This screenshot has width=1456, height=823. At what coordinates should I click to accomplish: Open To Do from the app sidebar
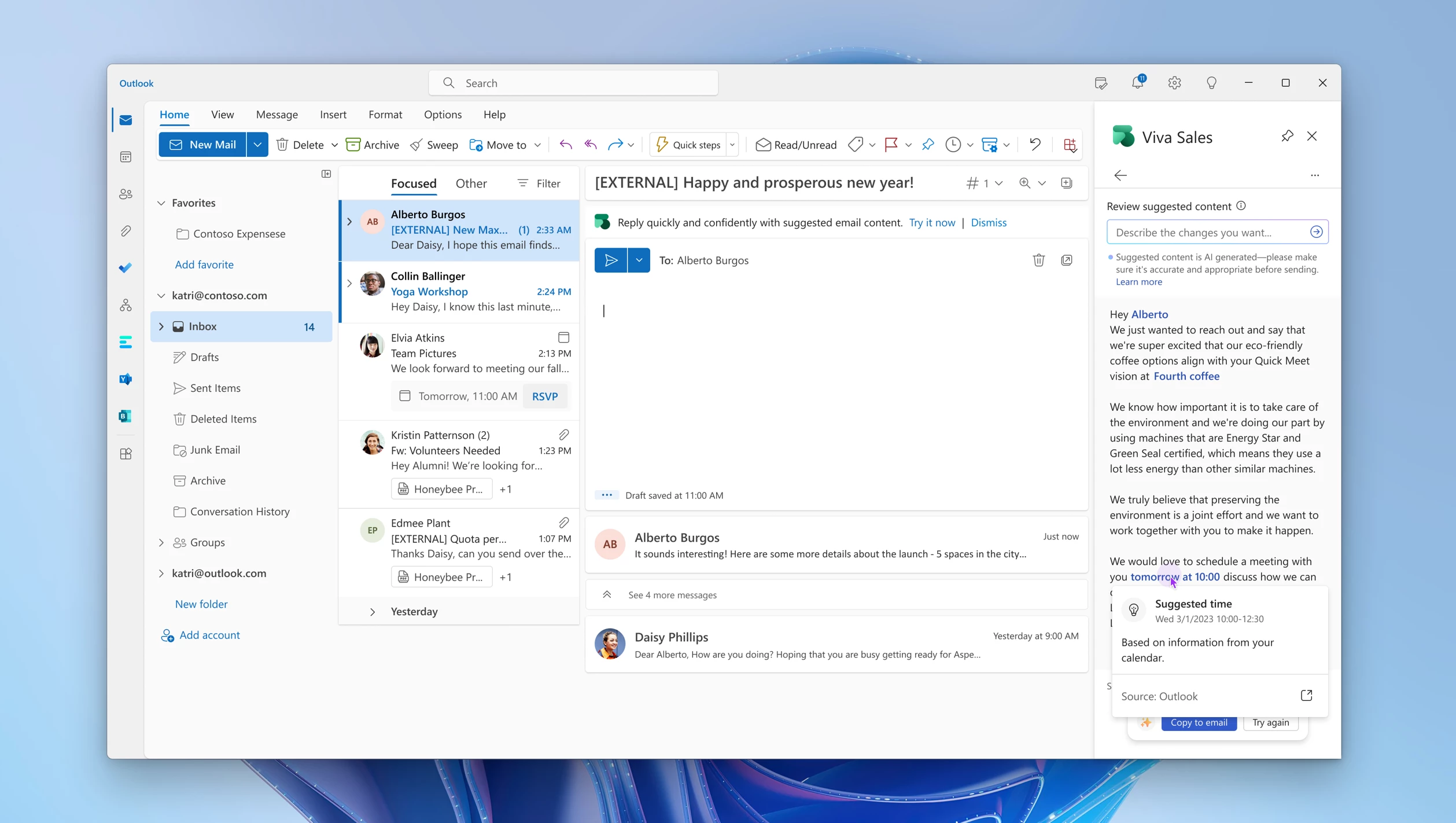click(126, 268)
